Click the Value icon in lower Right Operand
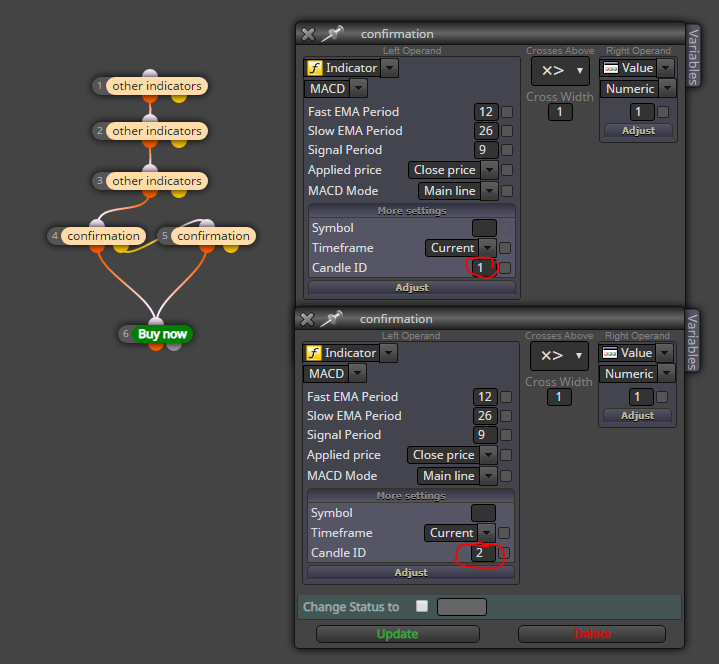 click(610, 353)
